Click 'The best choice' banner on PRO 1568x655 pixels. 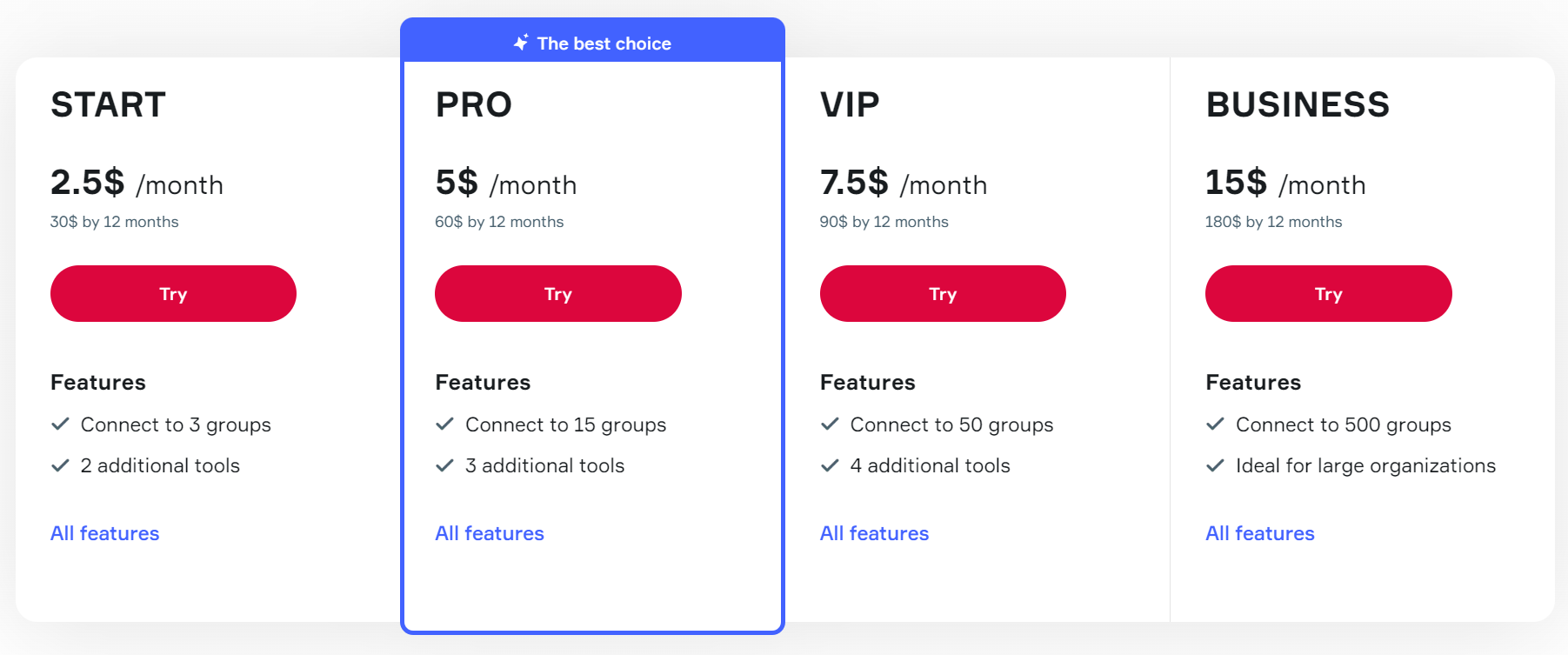point(604,43)
